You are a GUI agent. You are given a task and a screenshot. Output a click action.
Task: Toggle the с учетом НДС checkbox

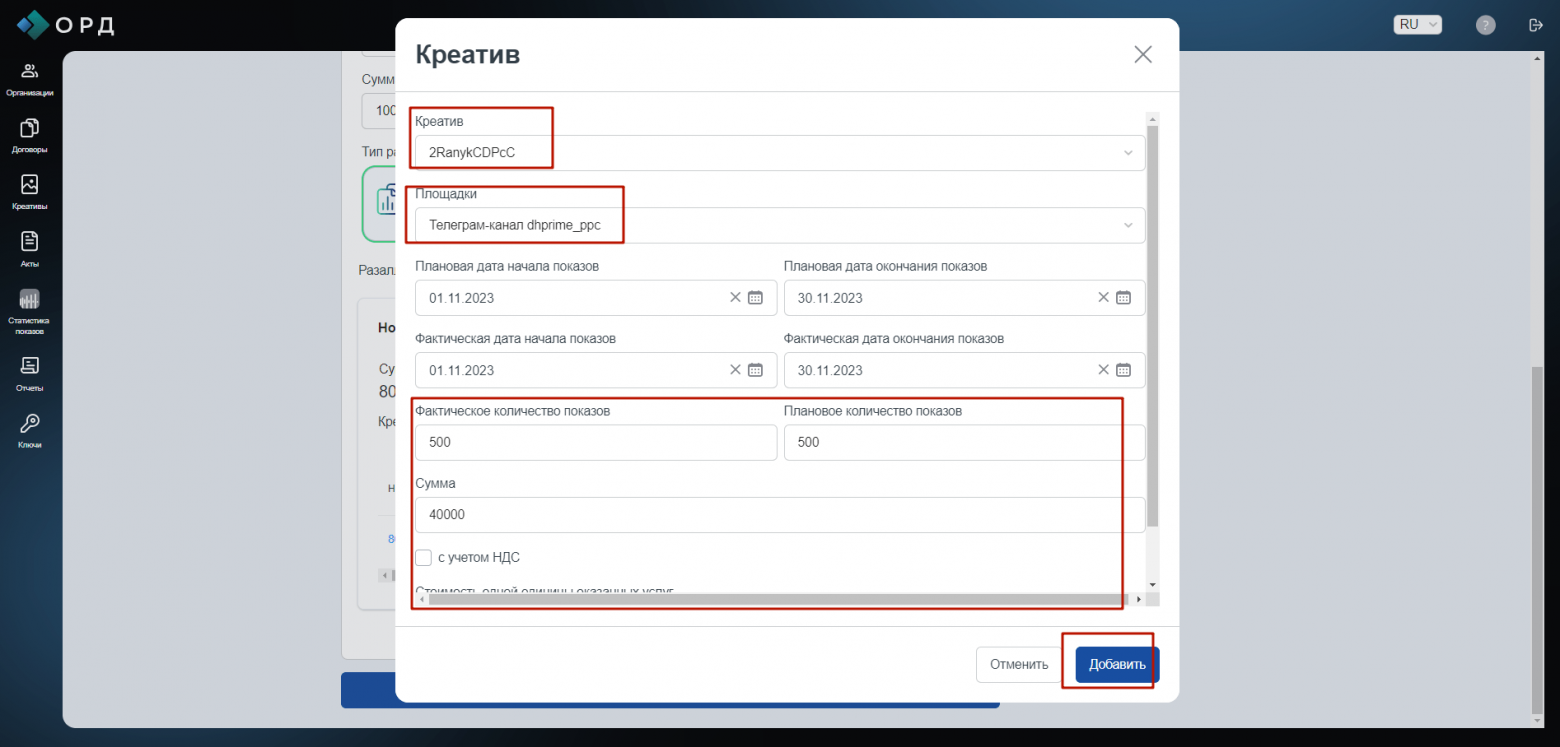pos(423,557)
